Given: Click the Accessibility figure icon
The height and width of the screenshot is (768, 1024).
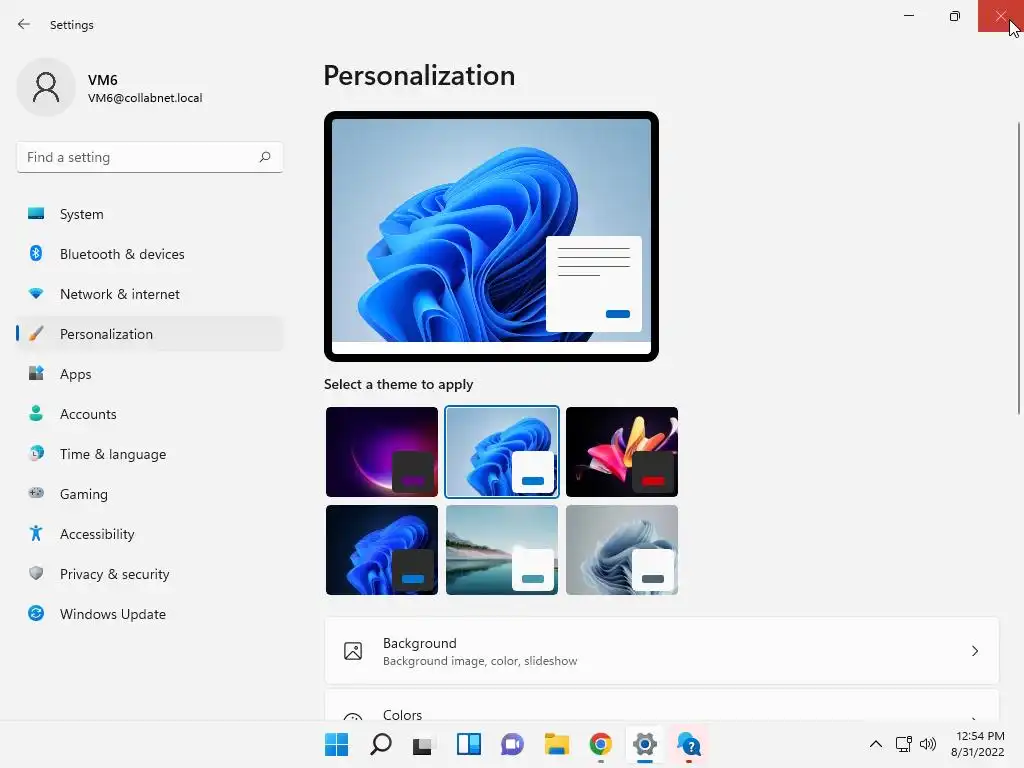Looking at the screenshot, I should pos(36,534).
